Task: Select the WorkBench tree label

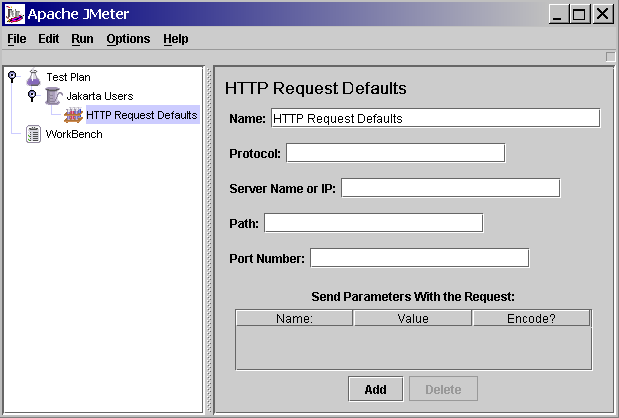Action: (x=74, y=134)
